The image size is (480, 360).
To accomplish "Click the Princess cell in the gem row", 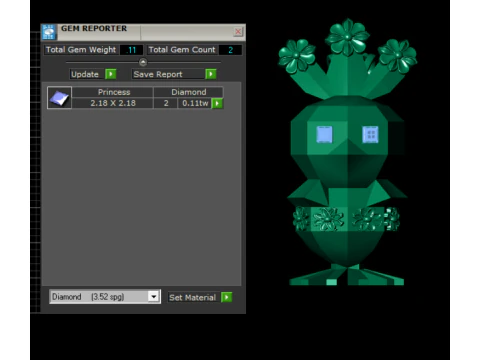I will (113, 92).
